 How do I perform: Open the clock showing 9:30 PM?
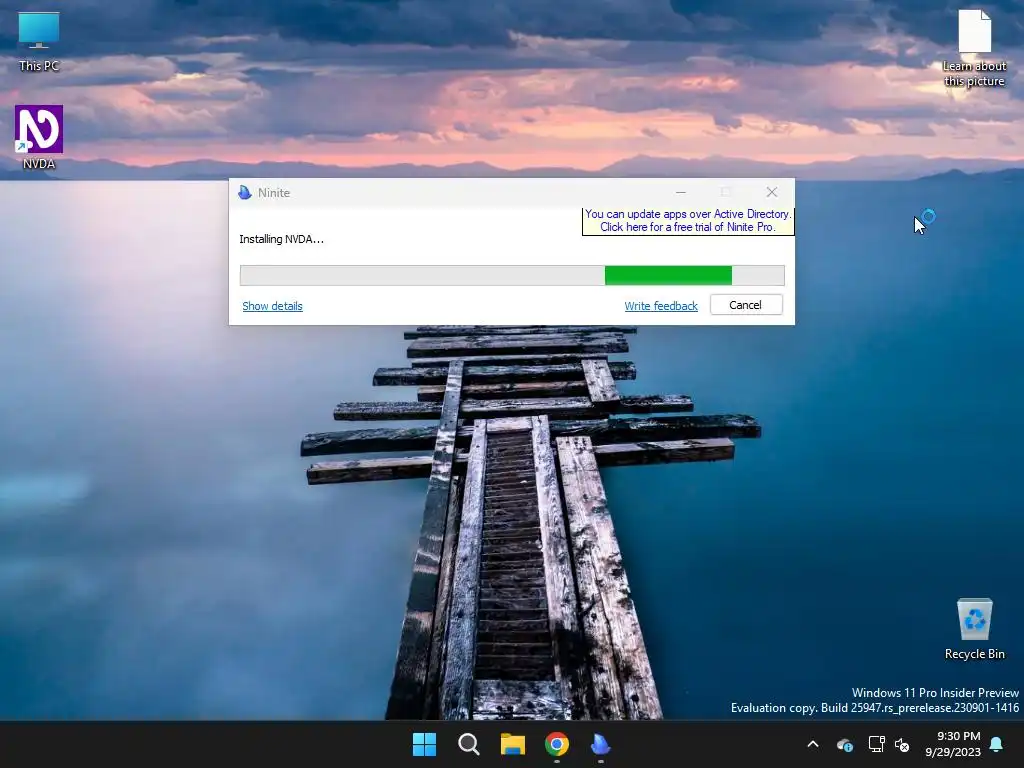point(953,744)
